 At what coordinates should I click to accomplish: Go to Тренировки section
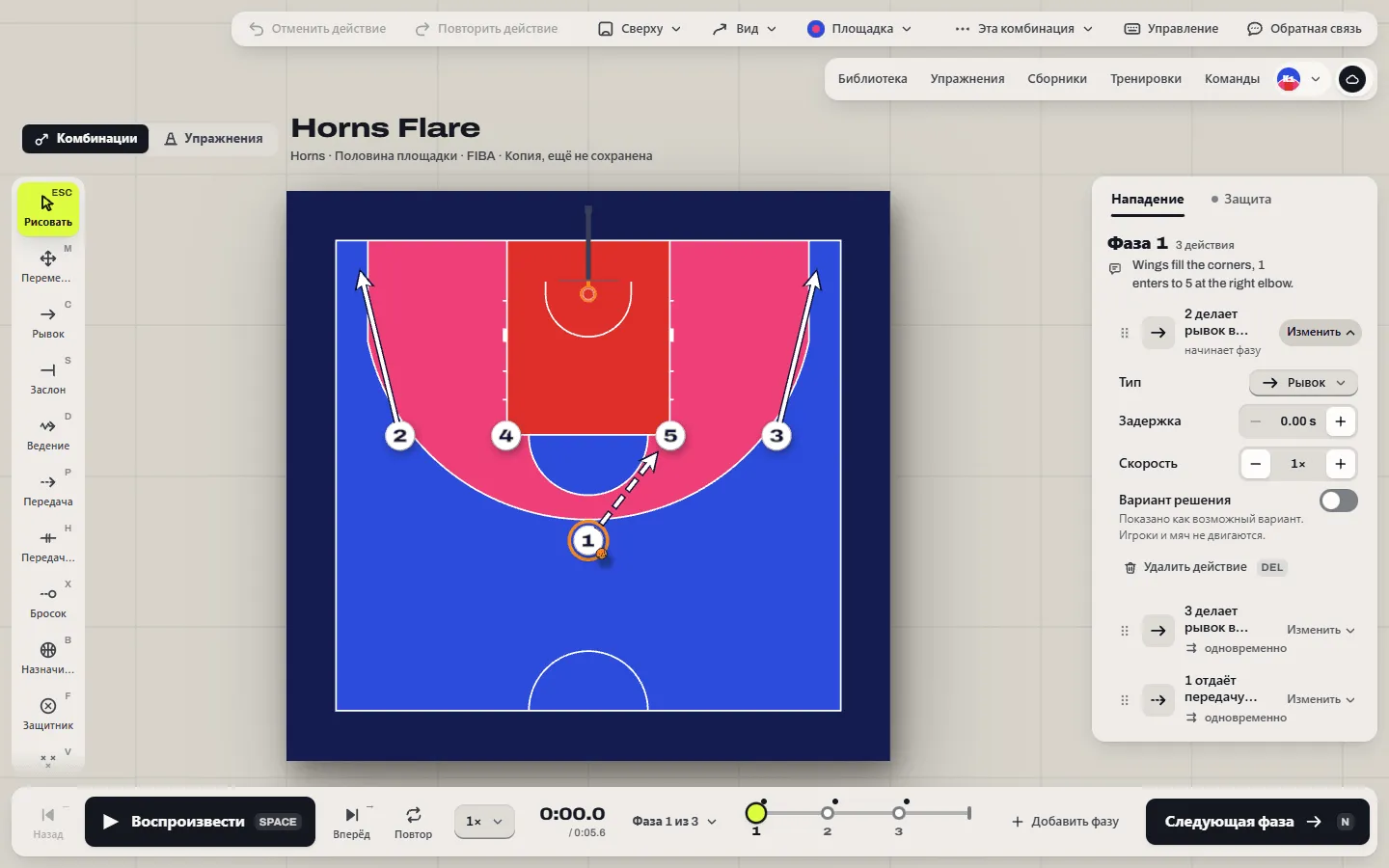[1146, 79]
